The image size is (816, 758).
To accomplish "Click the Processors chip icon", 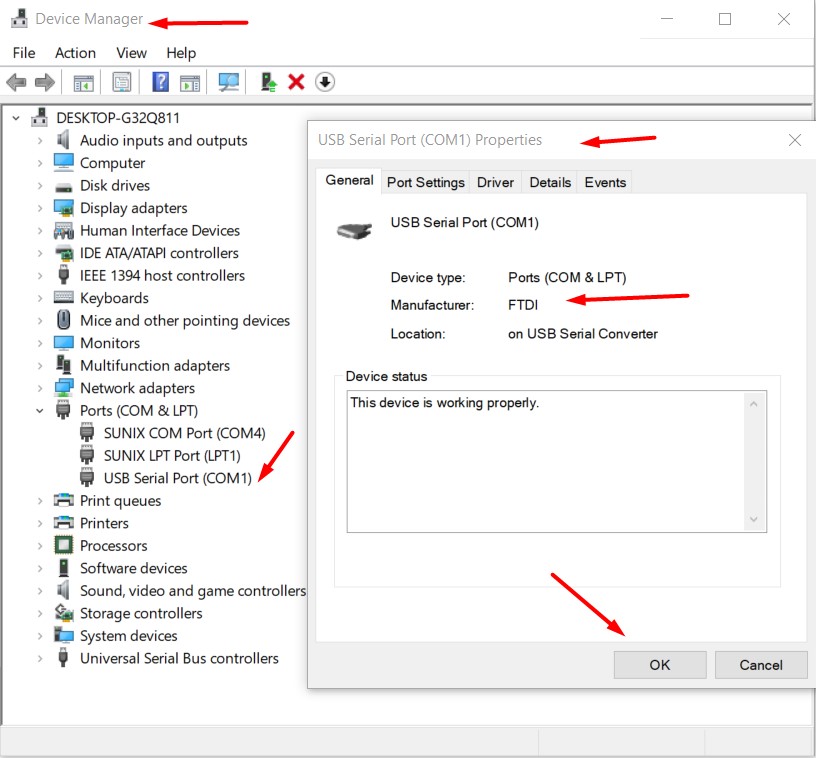I will tap(63, 545).
